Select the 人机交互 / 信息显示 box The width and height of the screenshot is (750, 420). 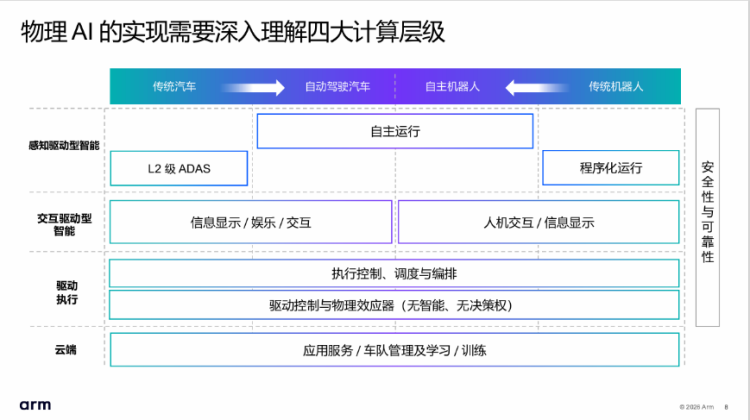point(539,222)
